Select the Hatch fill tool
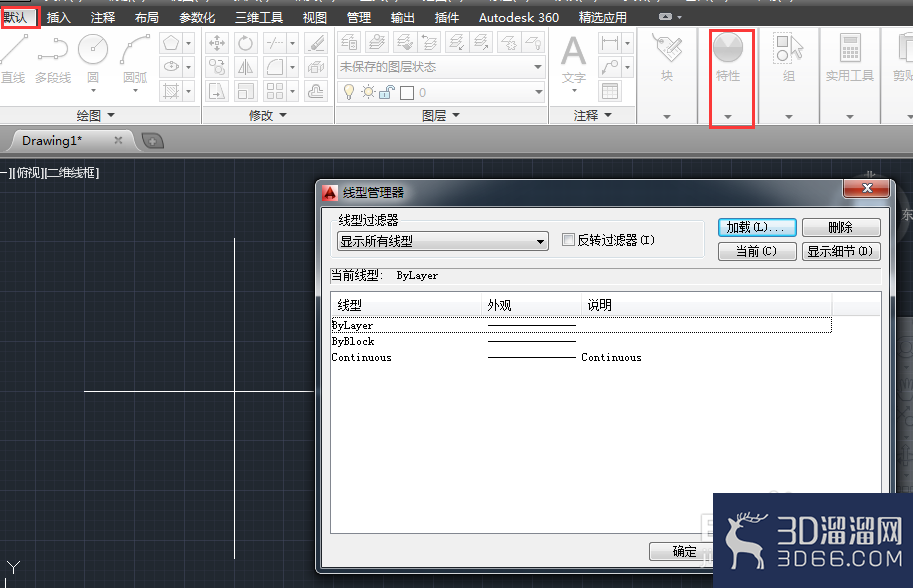The image size is (913, 588). [x=171, y=91]
